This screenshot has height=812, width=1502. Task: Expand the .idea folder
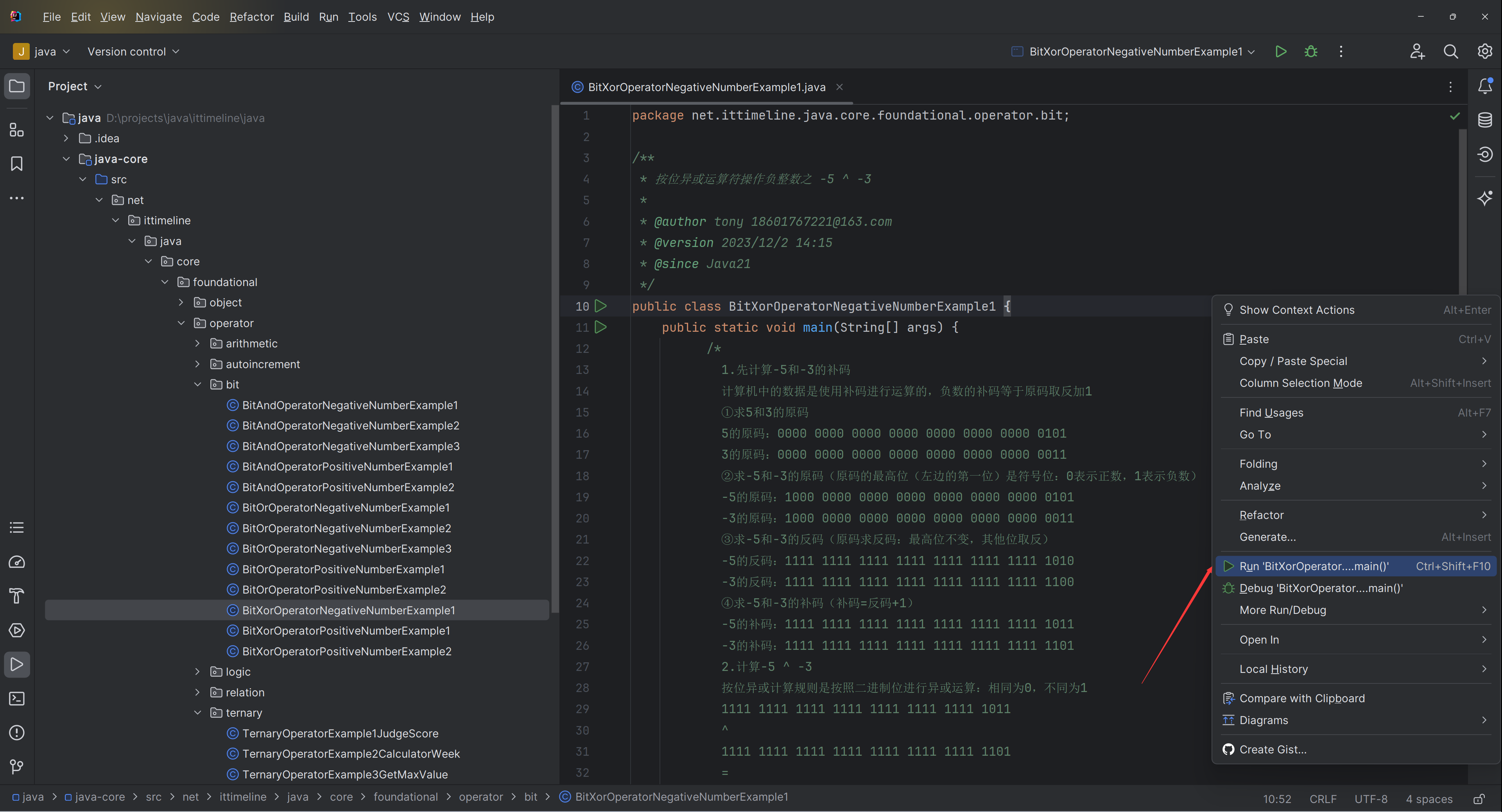tap(66, 138)
